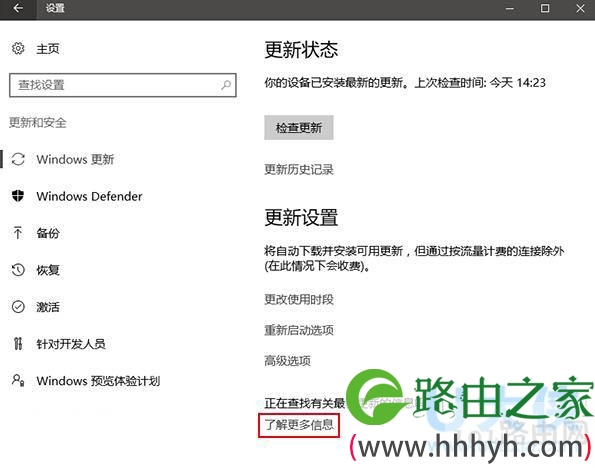Open Windows 预览体验计划 page
This screenshot has width=595, height=468.
pyautogui.click(x=98, y=381)
